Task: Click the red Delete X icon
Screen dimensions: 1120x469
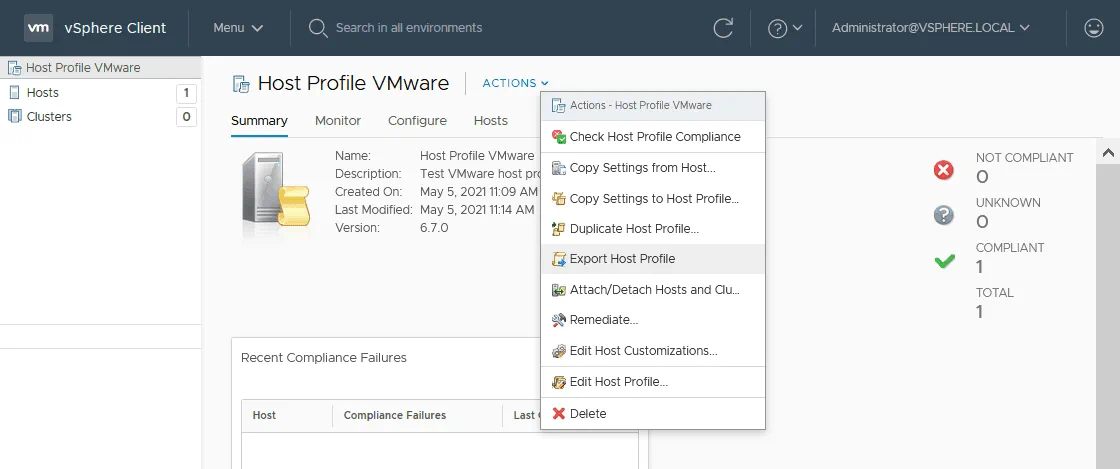Action: [559, 414]
